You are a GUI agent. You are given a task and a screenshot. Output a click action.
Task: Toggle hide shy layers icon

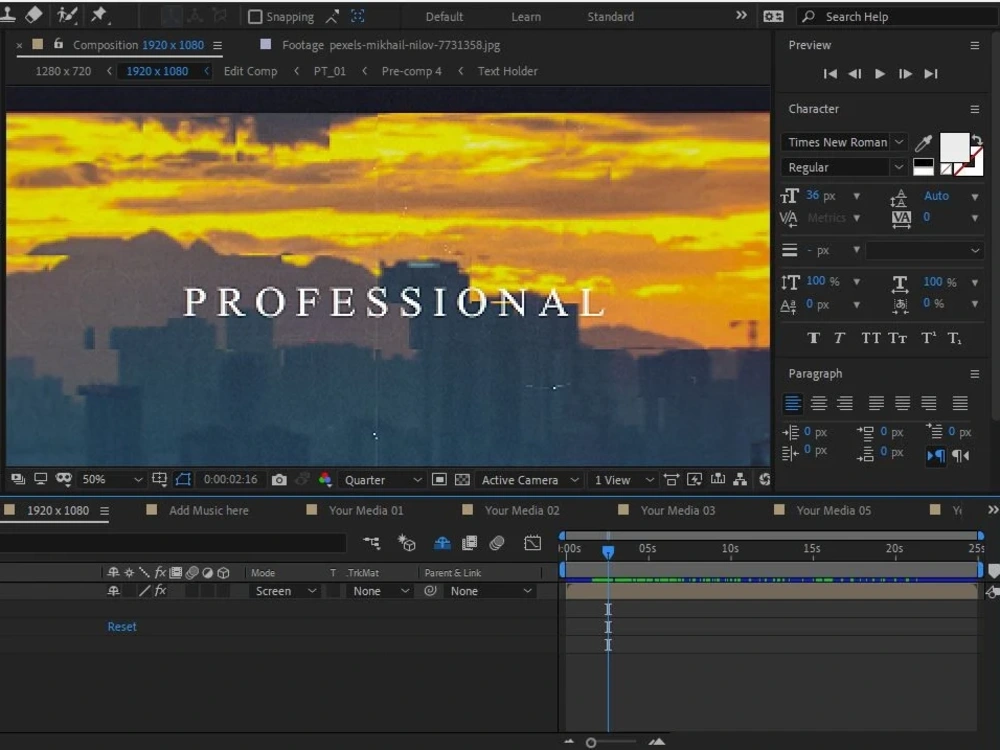442,543
